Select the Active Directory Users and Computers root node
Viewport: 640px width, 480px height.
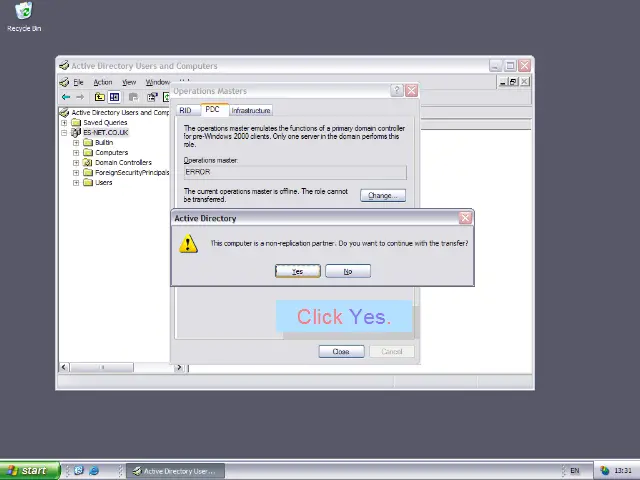point(120,112)
